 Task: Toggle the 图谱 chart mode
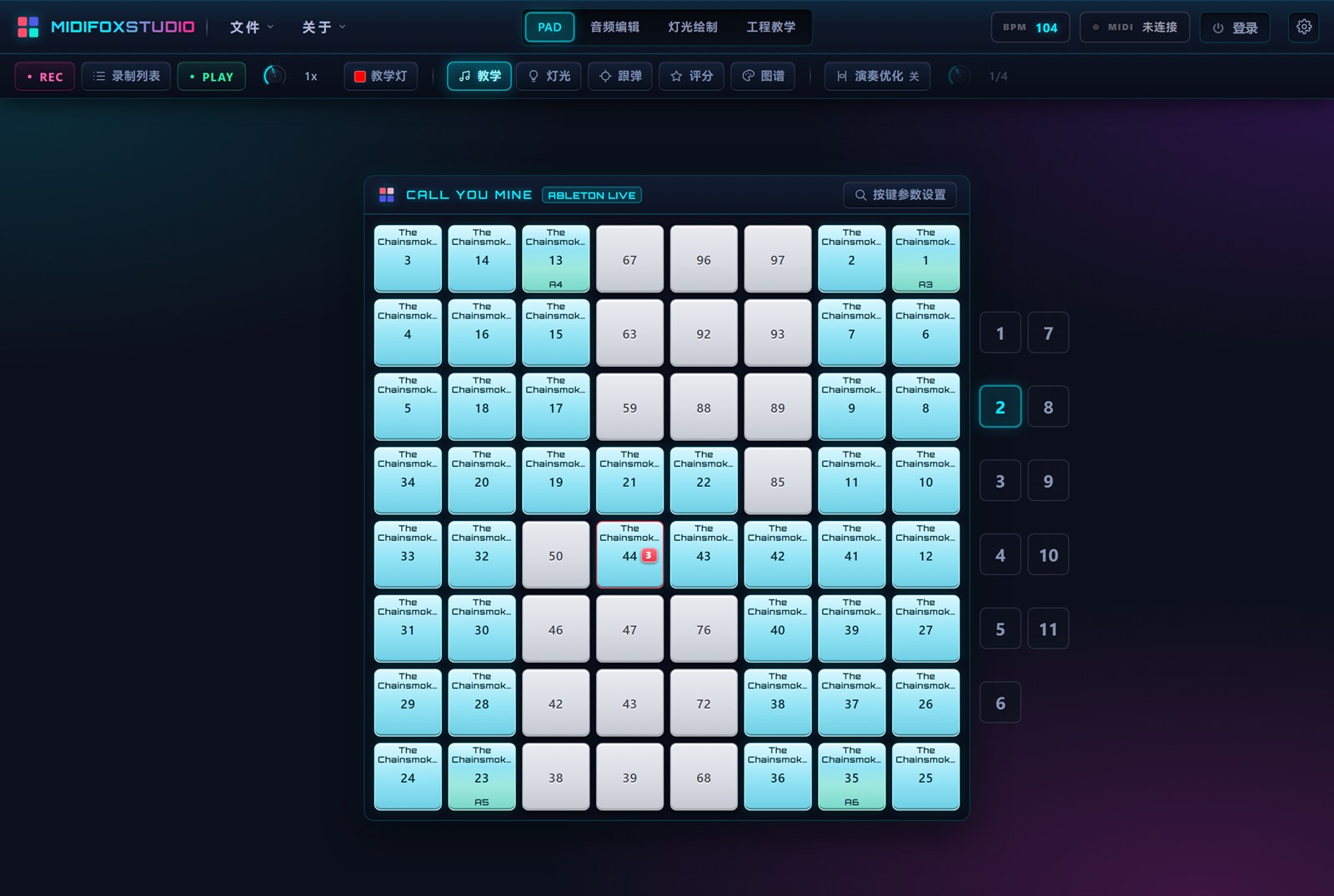click(x=763, y=76)
